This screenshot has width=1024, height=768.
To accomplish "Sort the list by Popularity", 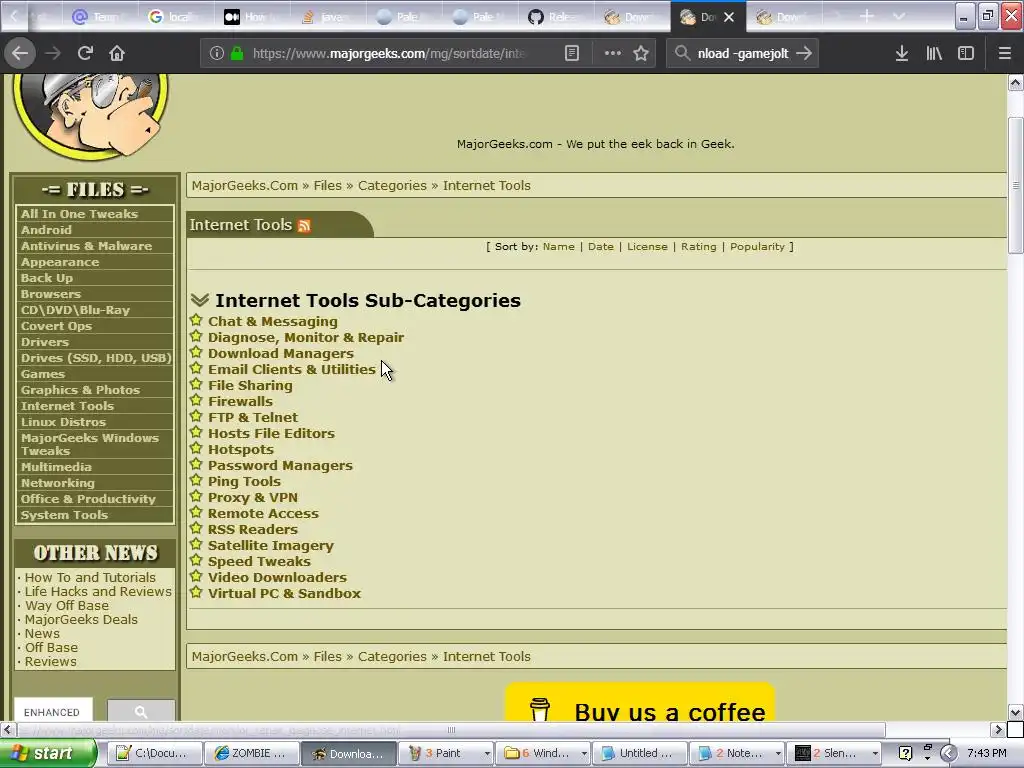I will (757, 247).
